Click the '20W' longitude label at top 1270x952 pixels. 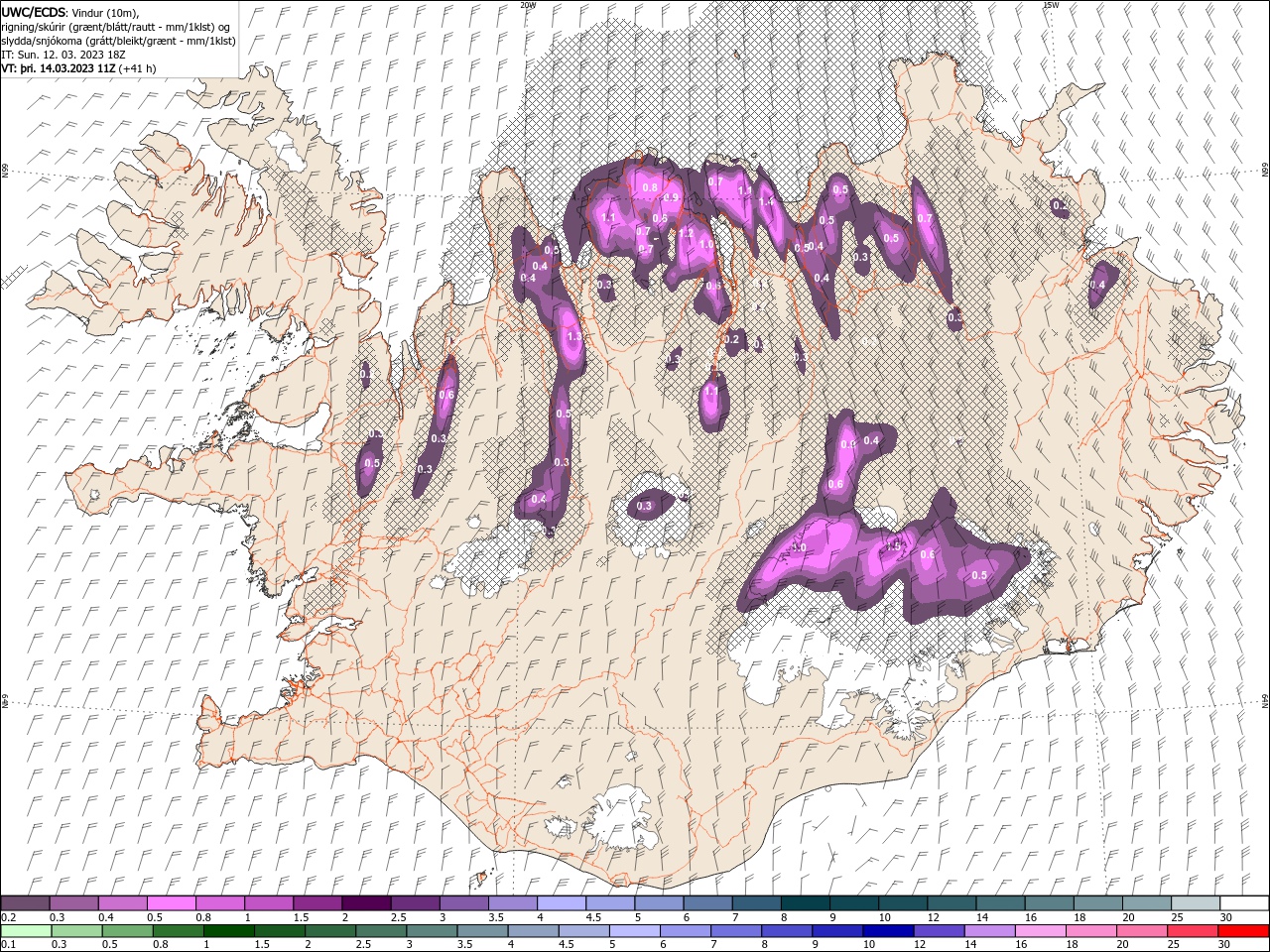(528, 5)
